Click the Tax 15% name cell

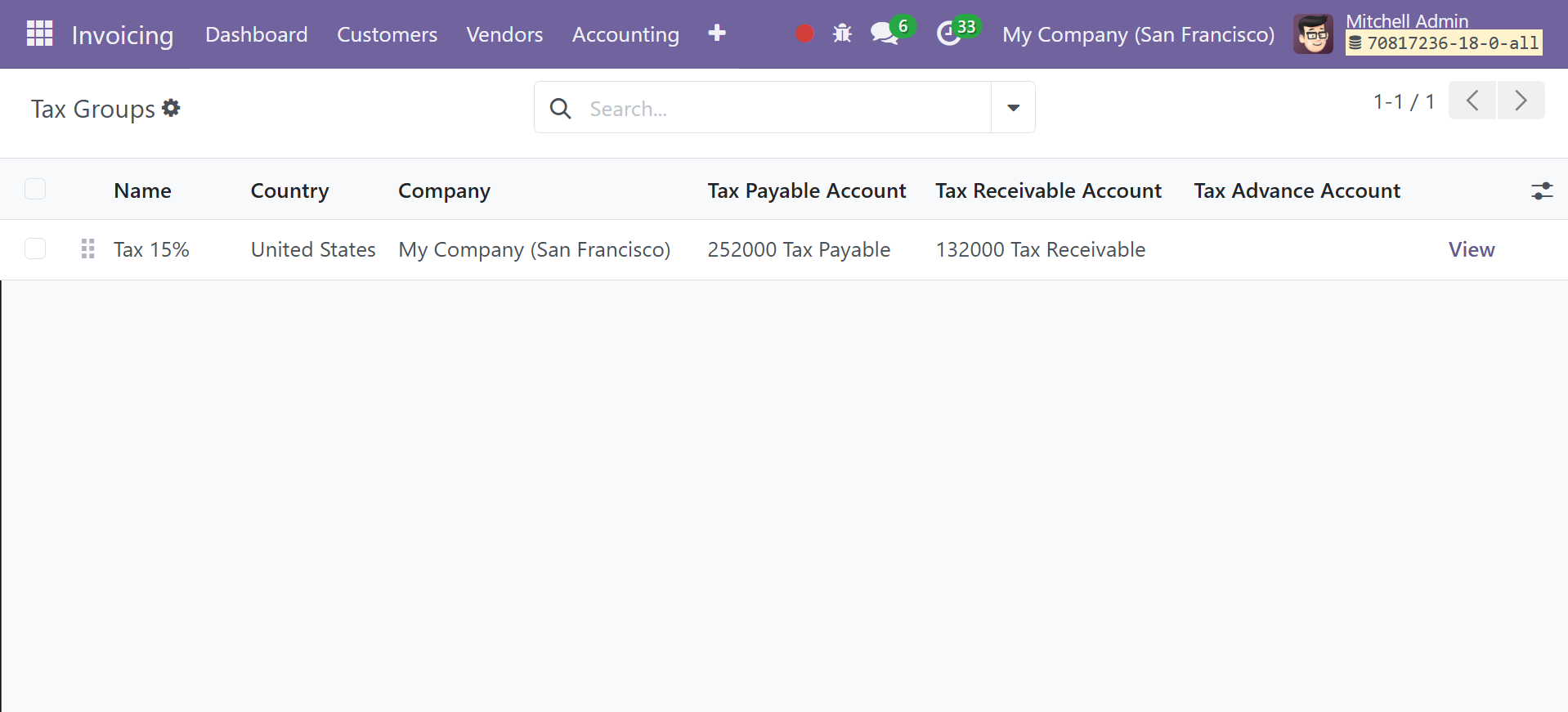point(151,249)
